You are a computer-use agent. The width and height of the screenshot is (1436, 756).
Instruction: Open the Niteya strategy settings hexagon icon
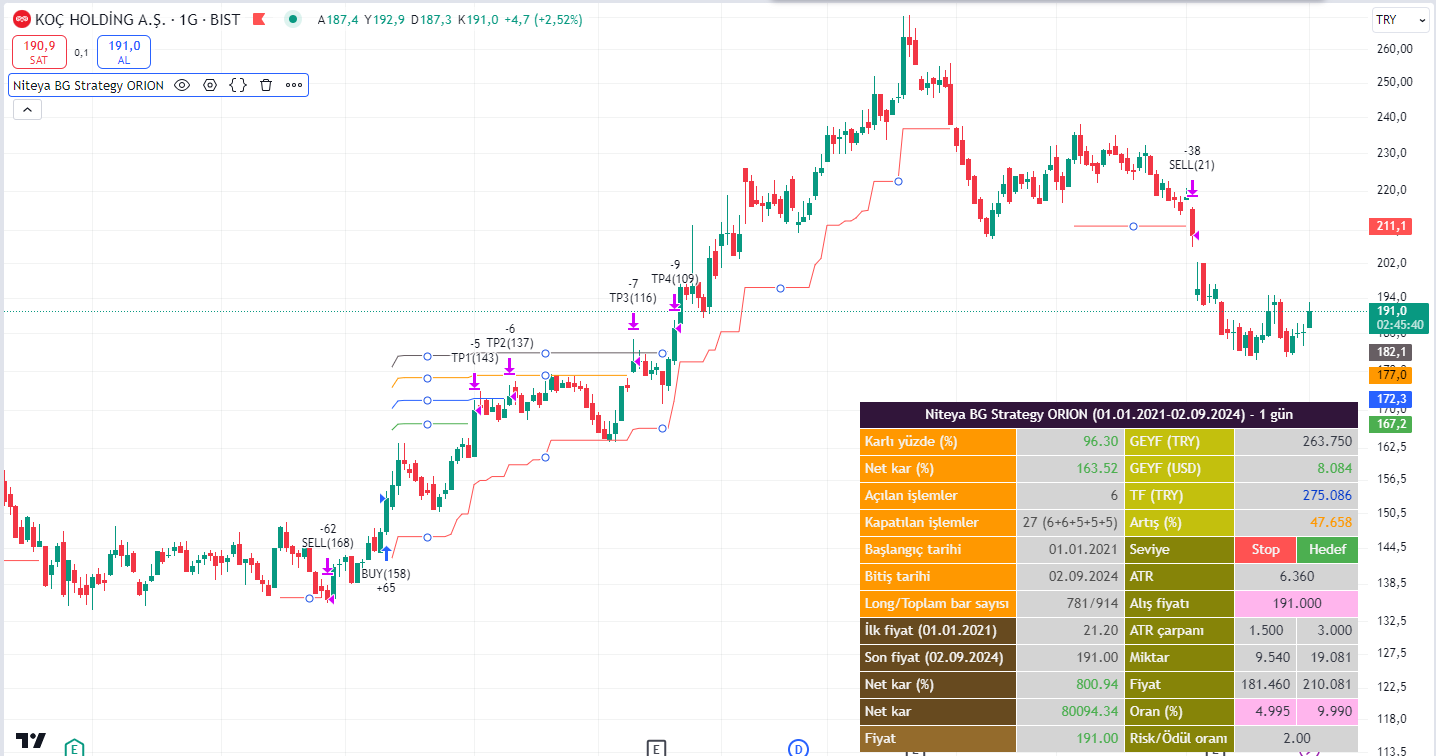pos(210,85)
